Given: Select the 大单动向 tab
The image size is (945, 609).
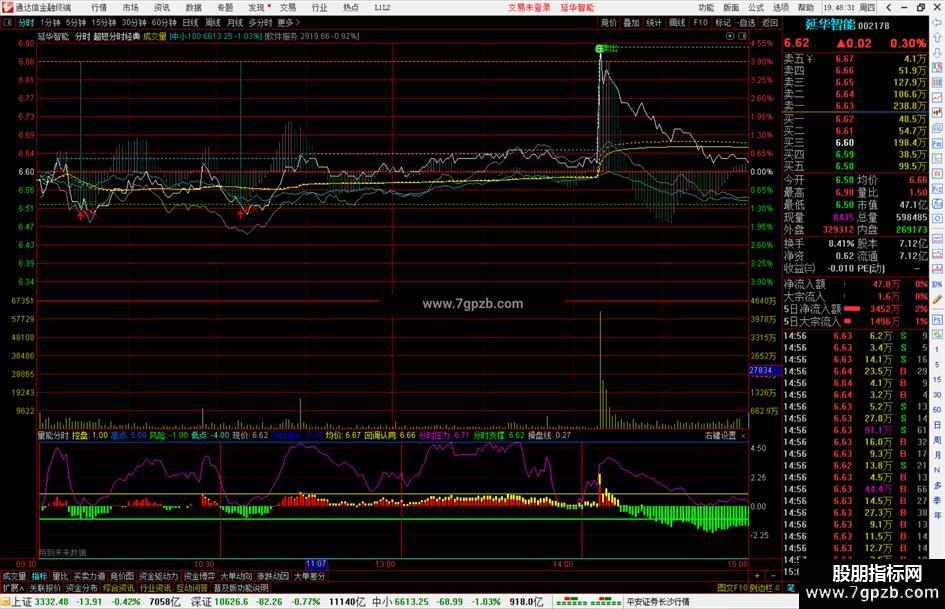Looking at the screenshot, I should 236,576.
